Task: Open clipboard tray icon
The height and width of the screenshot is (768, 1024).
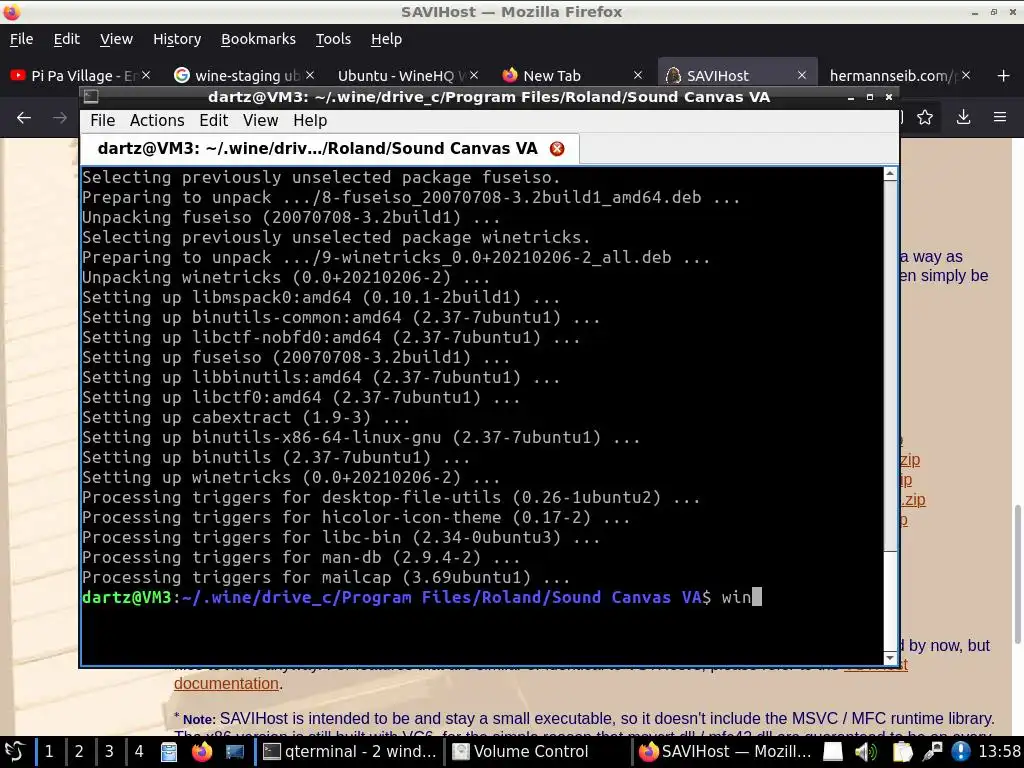Action: 902,752
